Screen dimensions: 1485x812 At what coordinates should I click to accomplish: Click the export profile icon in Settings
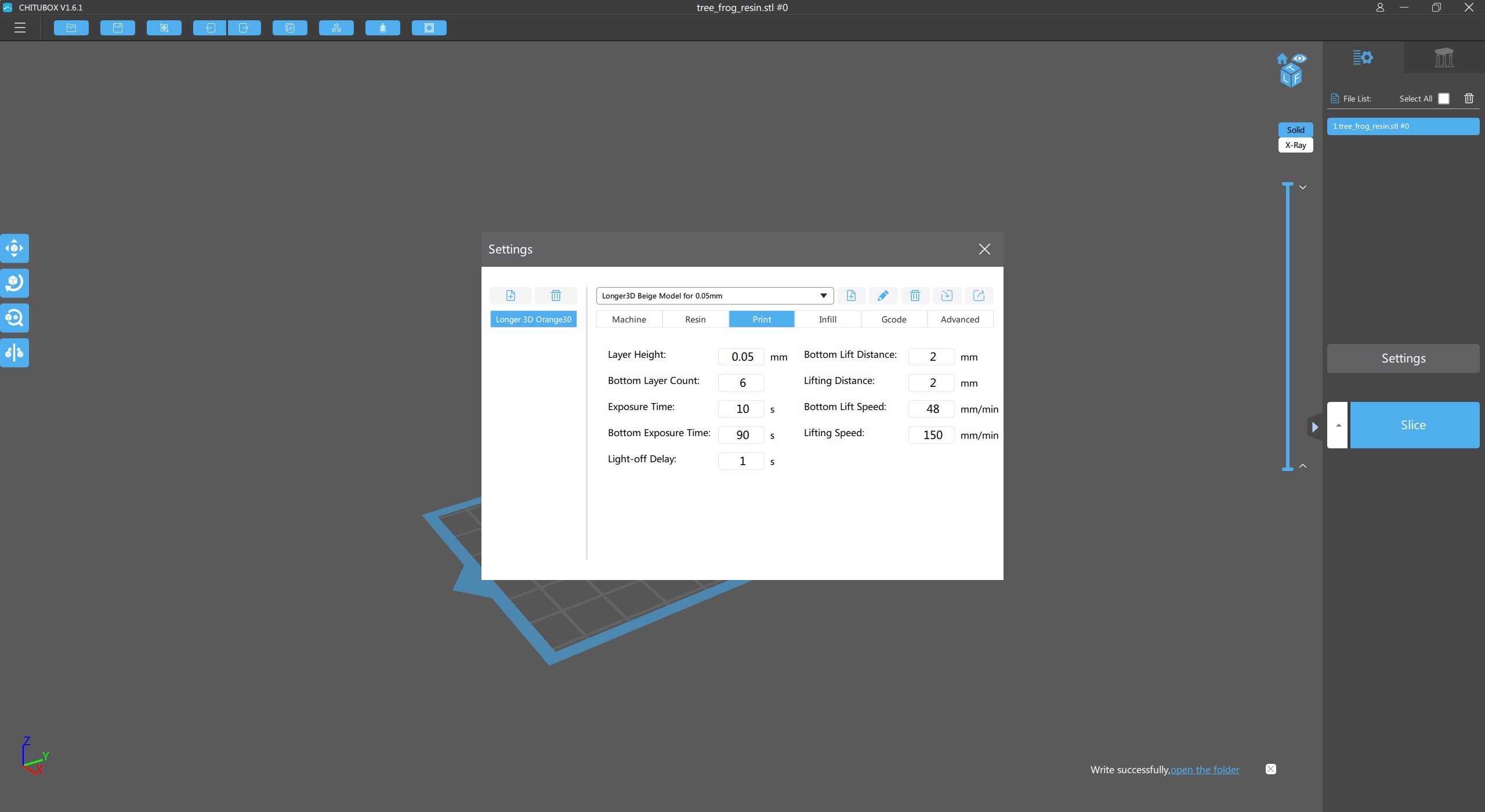click(x=979, y=296)
